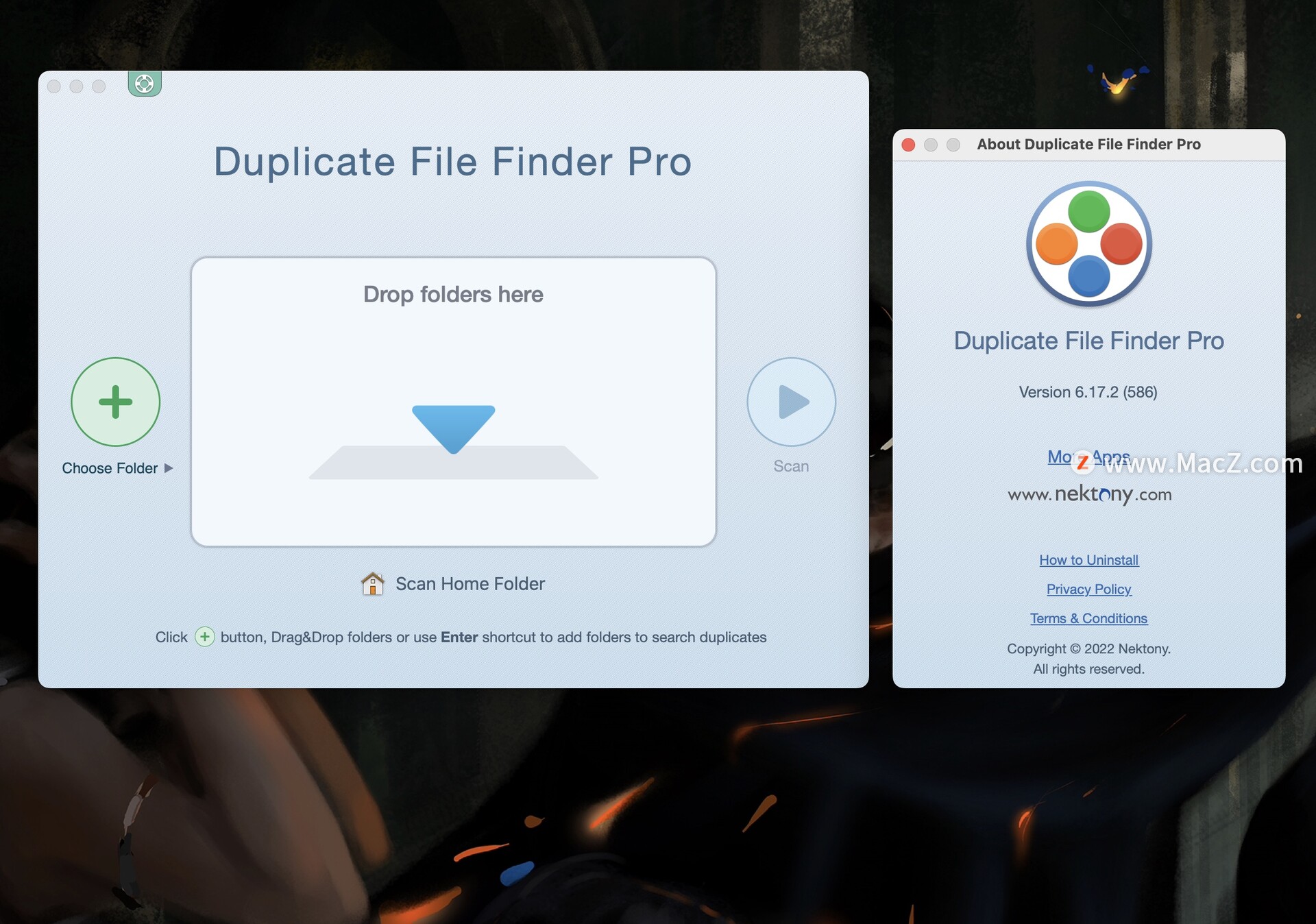Click the help lifebuoy icon

(x=144, y=84)
